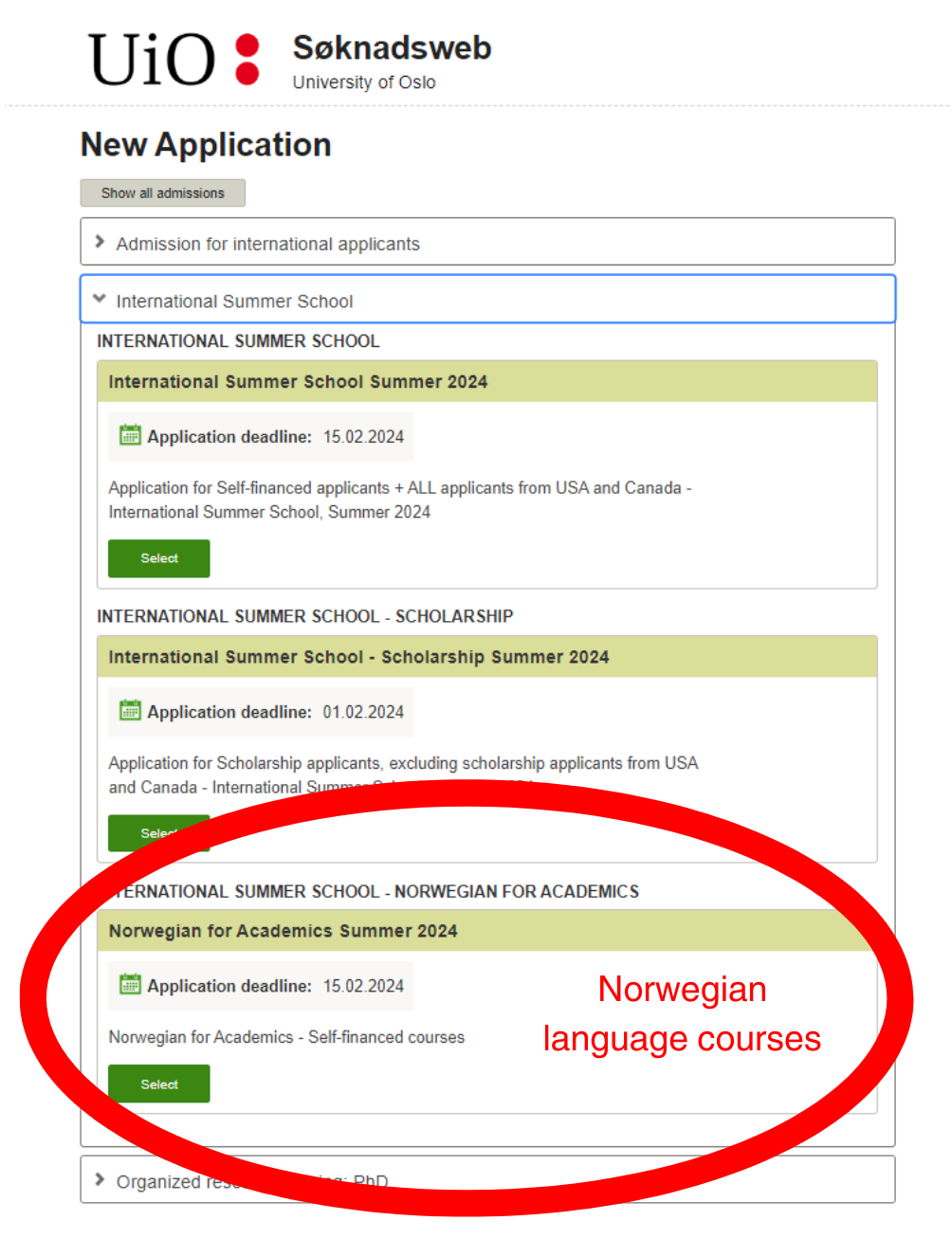This screenshot has width=952, height=1257.
Task: Click the 'Application for Self-financed applicants' description
Action: tap(400, 500)
